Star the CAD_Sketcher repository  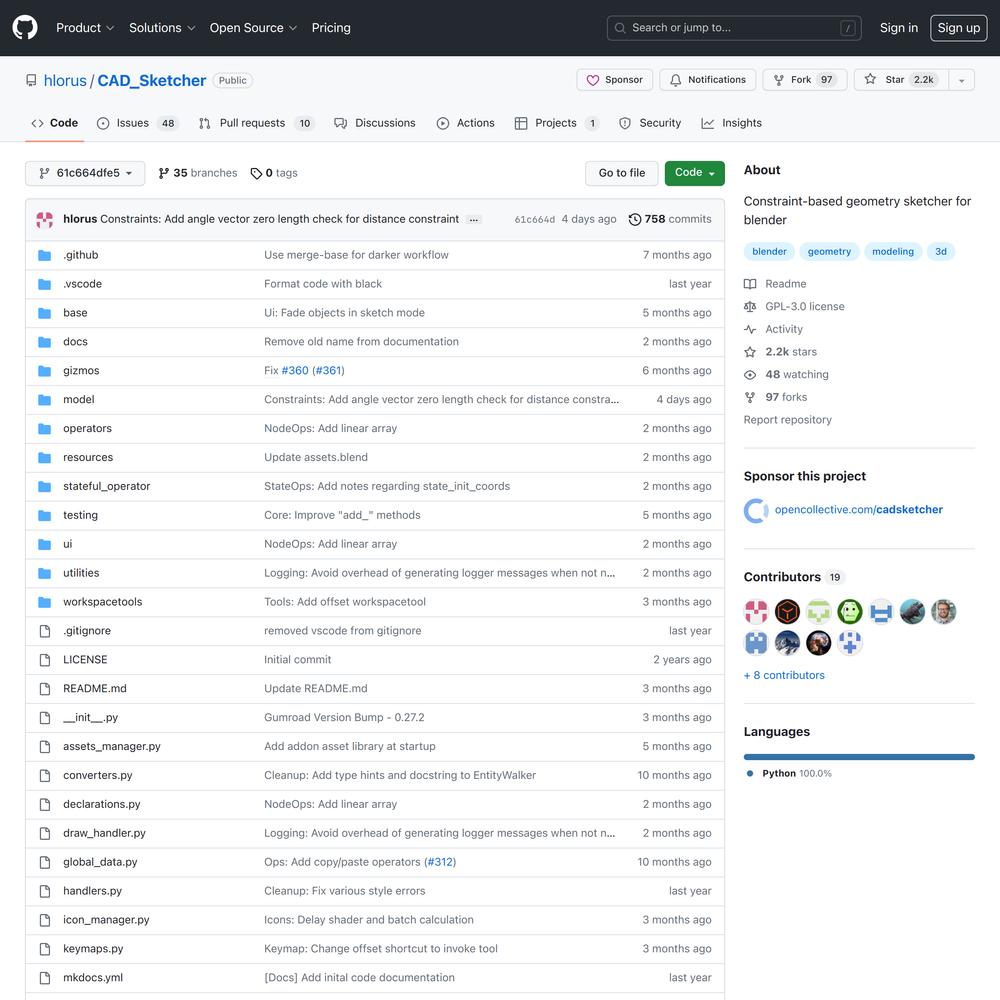click(901, 80)
